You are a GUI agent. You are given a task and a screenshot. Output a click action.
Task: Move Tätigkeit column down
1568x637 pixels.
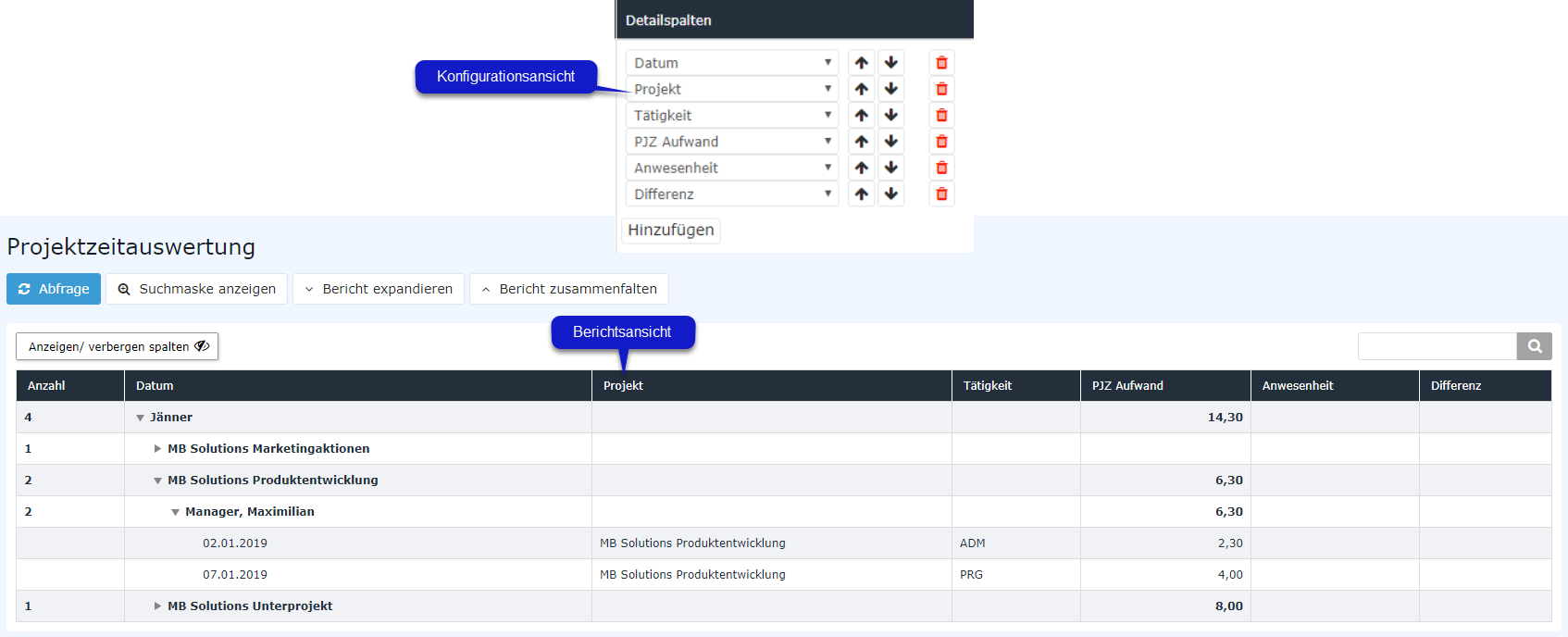pyautogui.click(x=890, y=116)
